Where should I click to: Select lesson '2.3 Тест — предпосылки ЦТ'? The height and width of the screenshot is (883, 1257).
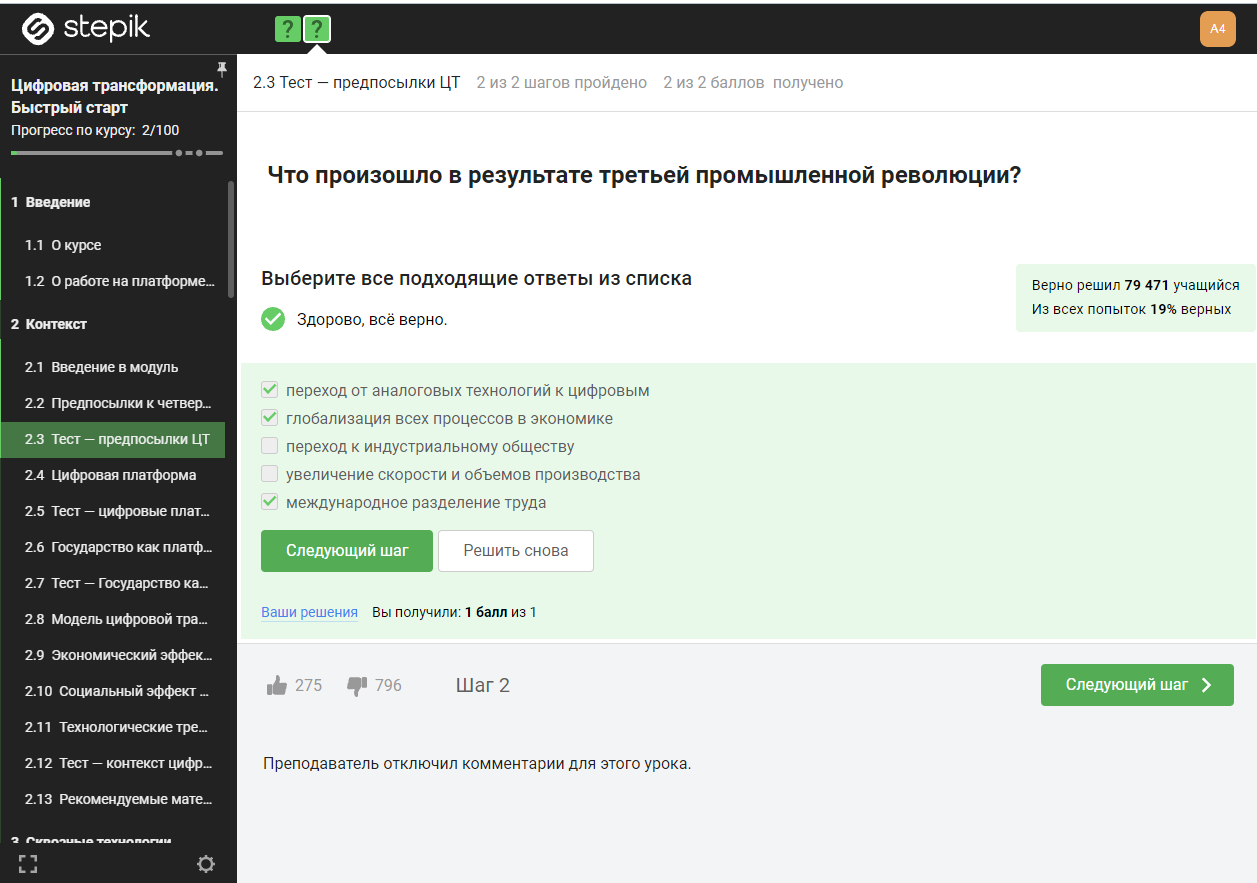(x=112, y=439)
